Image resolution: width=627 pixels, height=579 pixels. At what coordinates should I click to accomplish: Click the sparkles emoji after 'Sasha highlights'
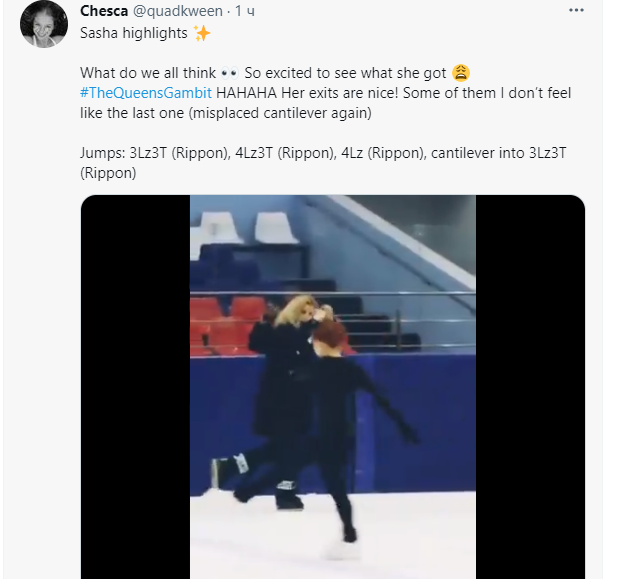coord(202,33)
